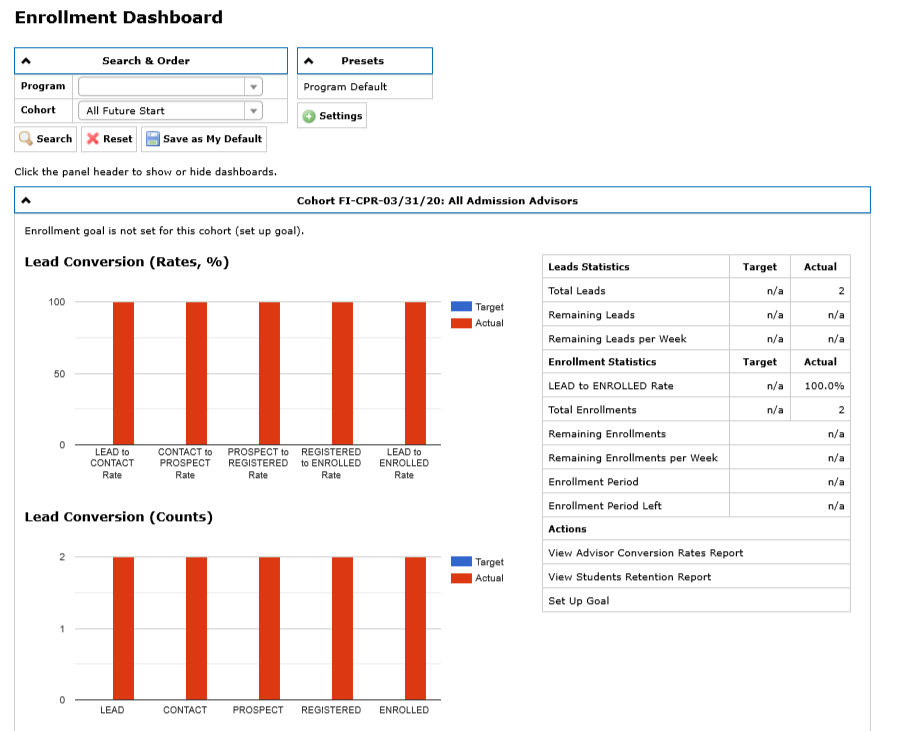Click the Leads Statistics header cell
The width and height of the screenshot is (913, 731).
(636, 266)
